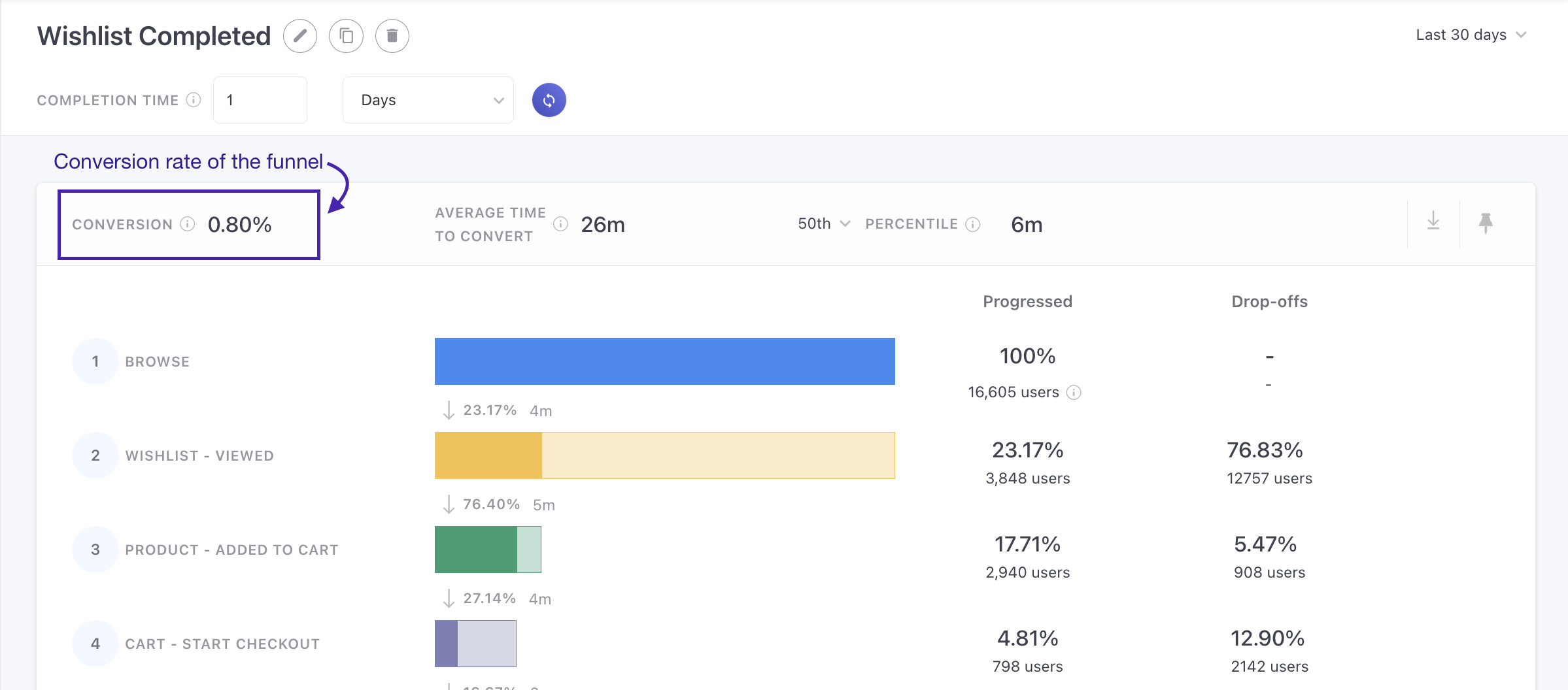
Task: Click the Drop-offs column header
Action: 1269,301
